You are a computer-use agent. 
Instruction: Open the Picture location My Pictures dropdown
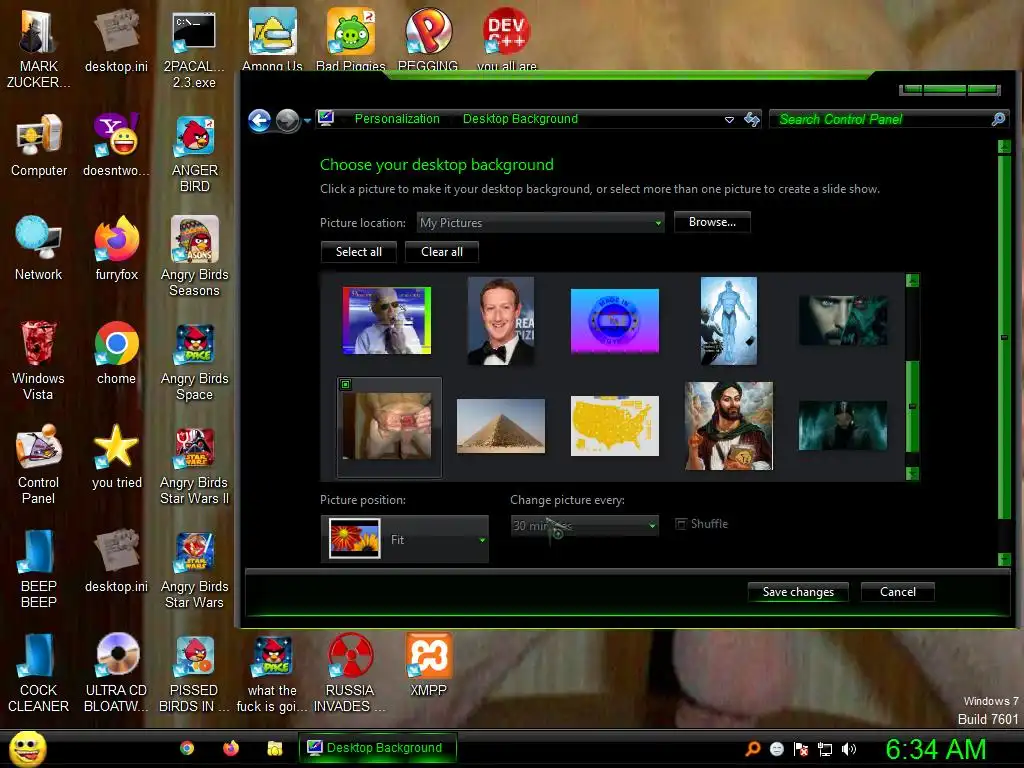(541, 223)
